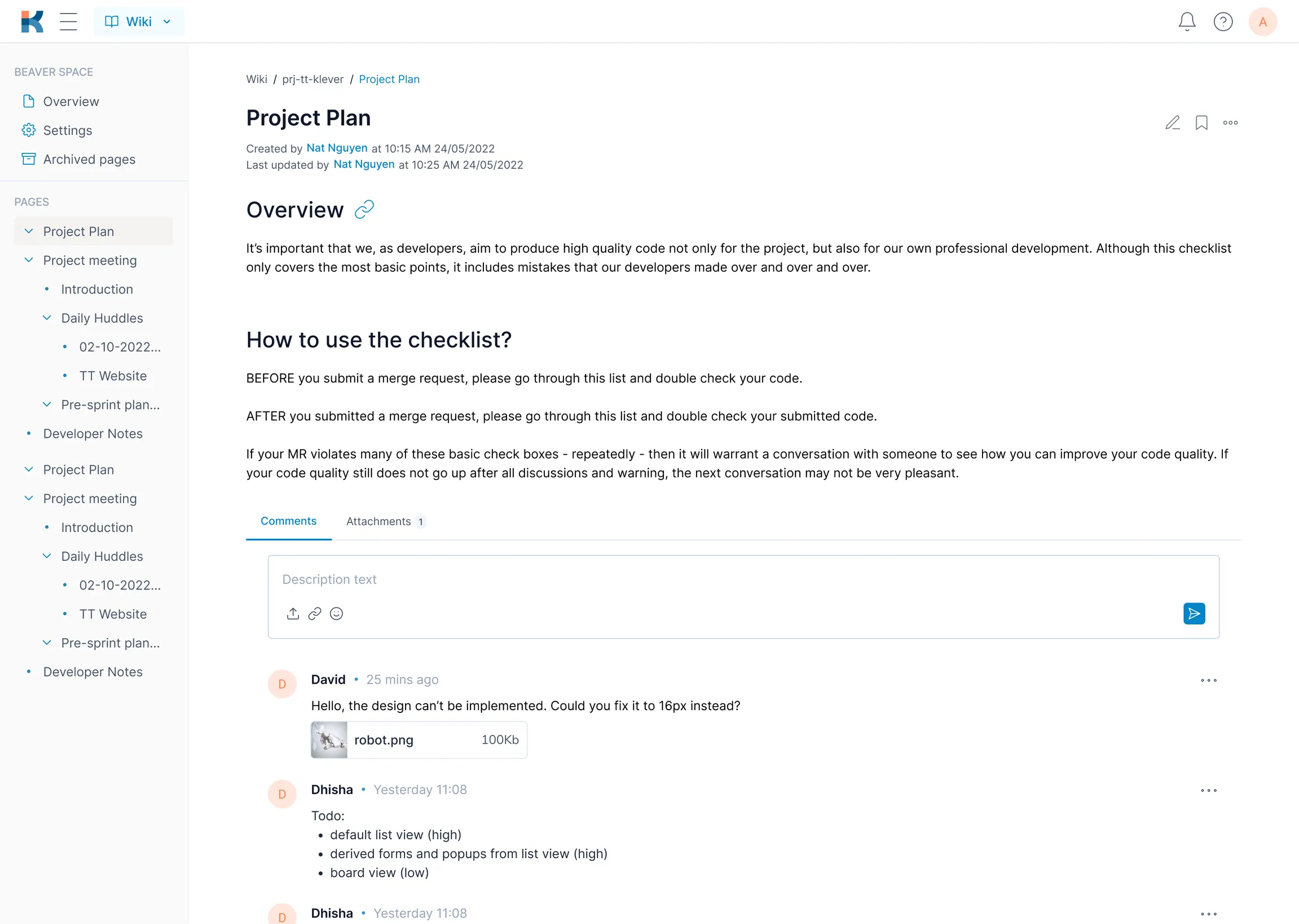Collapse the Project meeting section in sidebar
1299x924 pixels.
pos(27,260)
